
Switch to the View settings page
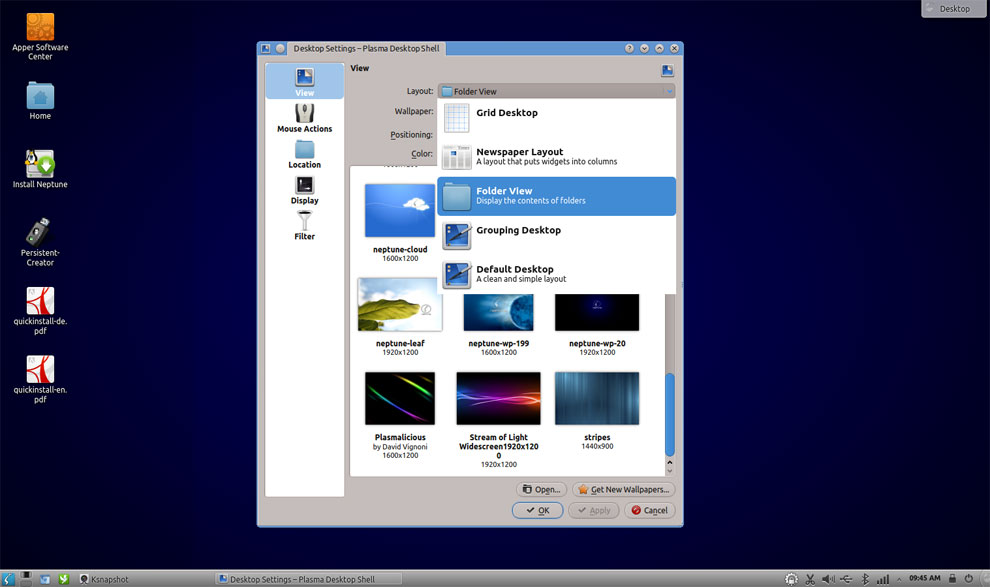pyautogui.click(x=304, y=81)
